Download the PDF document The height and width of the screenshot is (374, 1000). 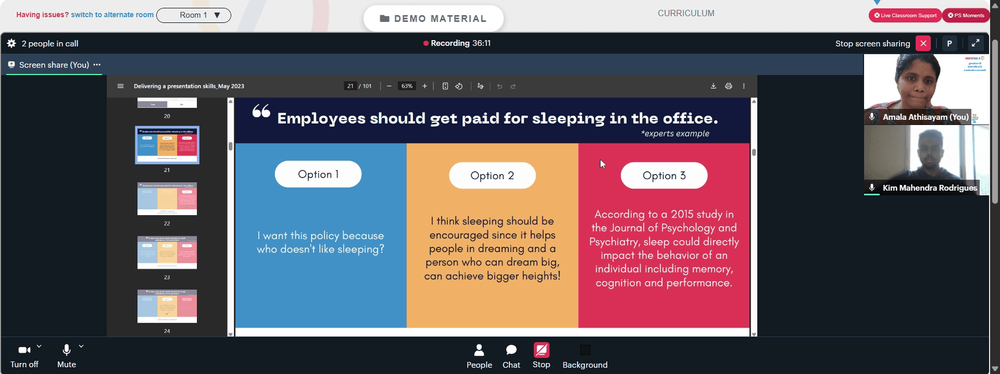click(713, 86)
